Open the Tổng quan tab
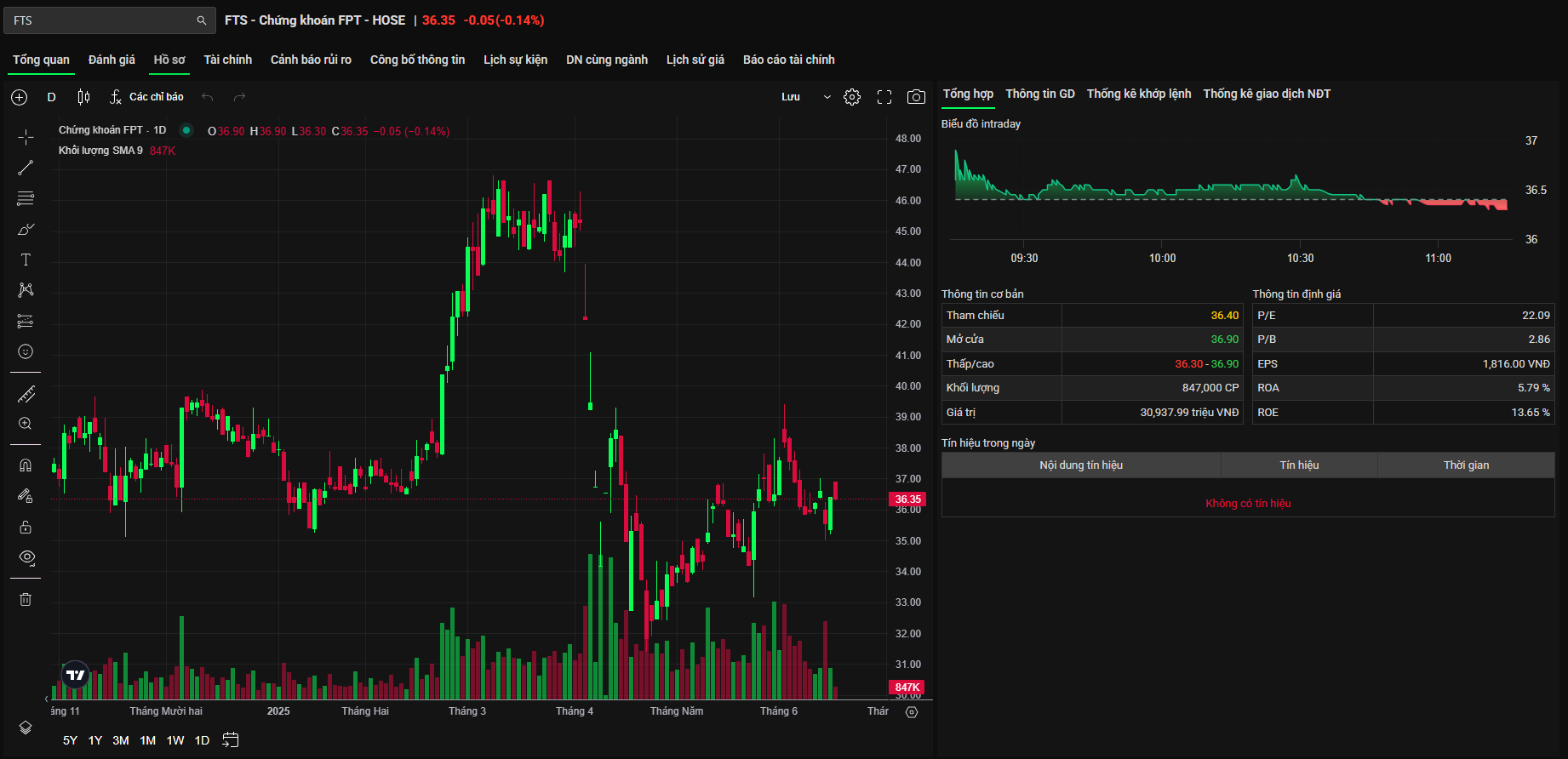The width and height of the screenshot is (1568, 759). (41, 60)
